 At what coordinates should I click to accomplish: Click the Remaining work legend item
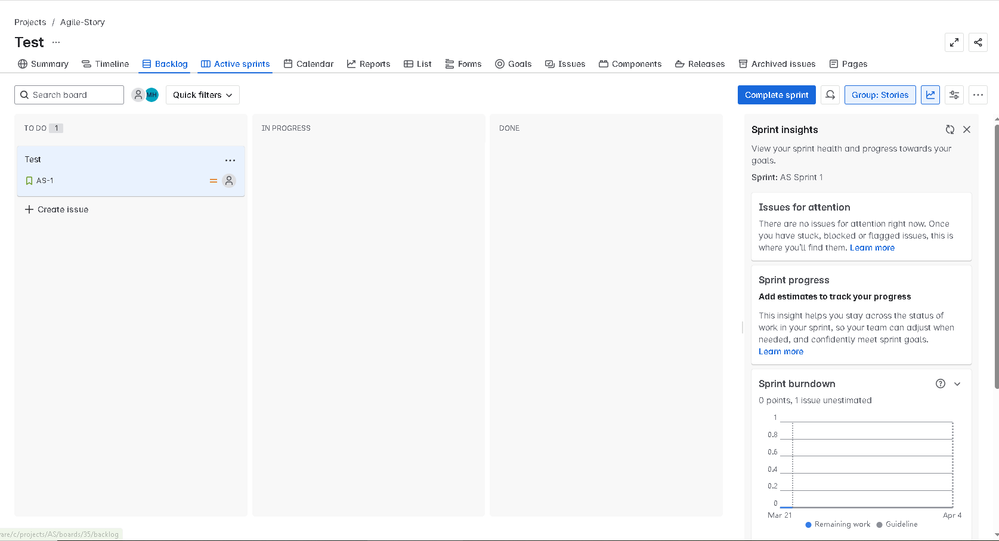[x=837, y=524]
